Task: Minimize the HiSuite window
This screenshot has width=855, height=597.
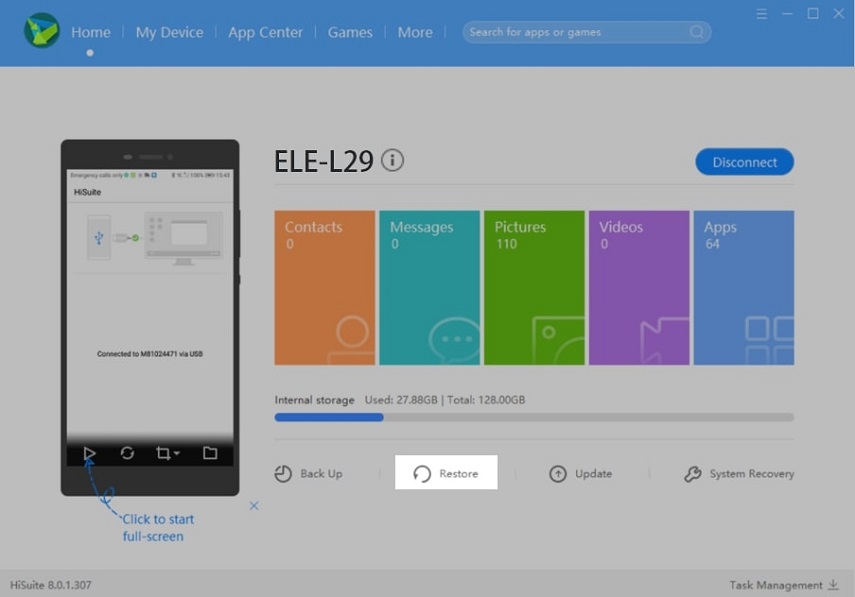Action: [x=787, y=14]
